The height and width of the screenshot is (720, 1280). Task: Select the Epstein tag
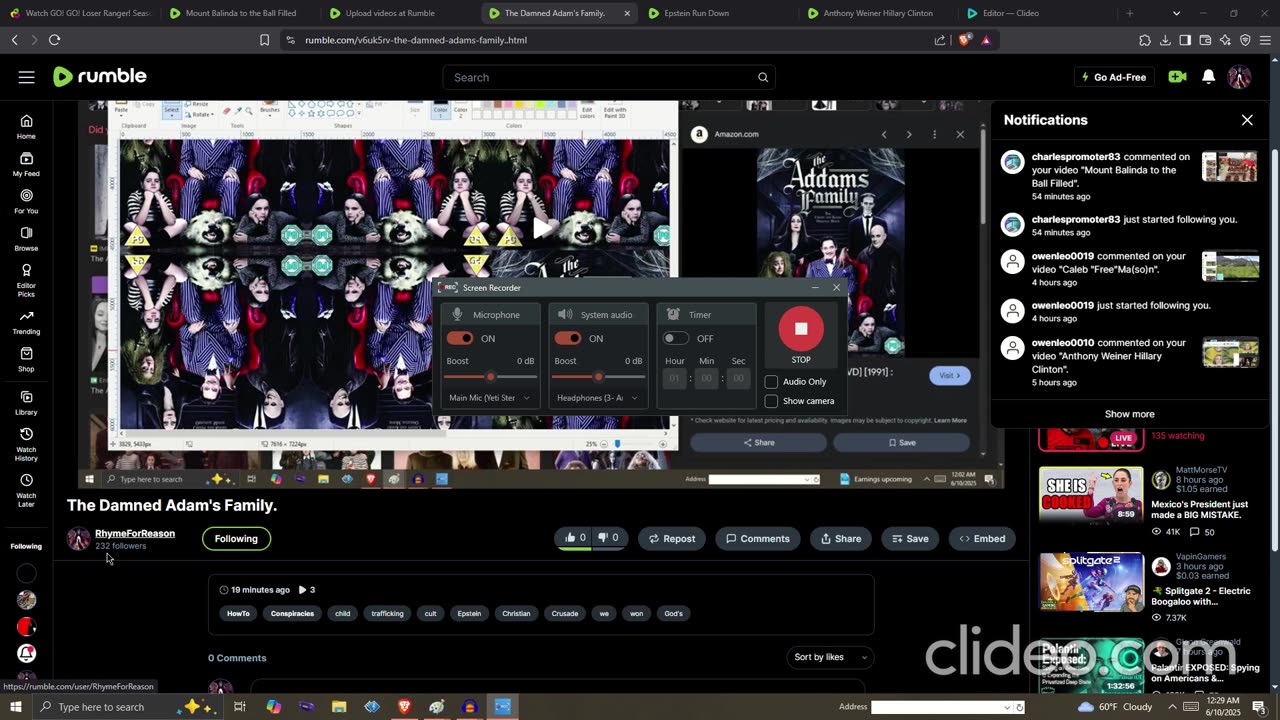click(469, 613)
